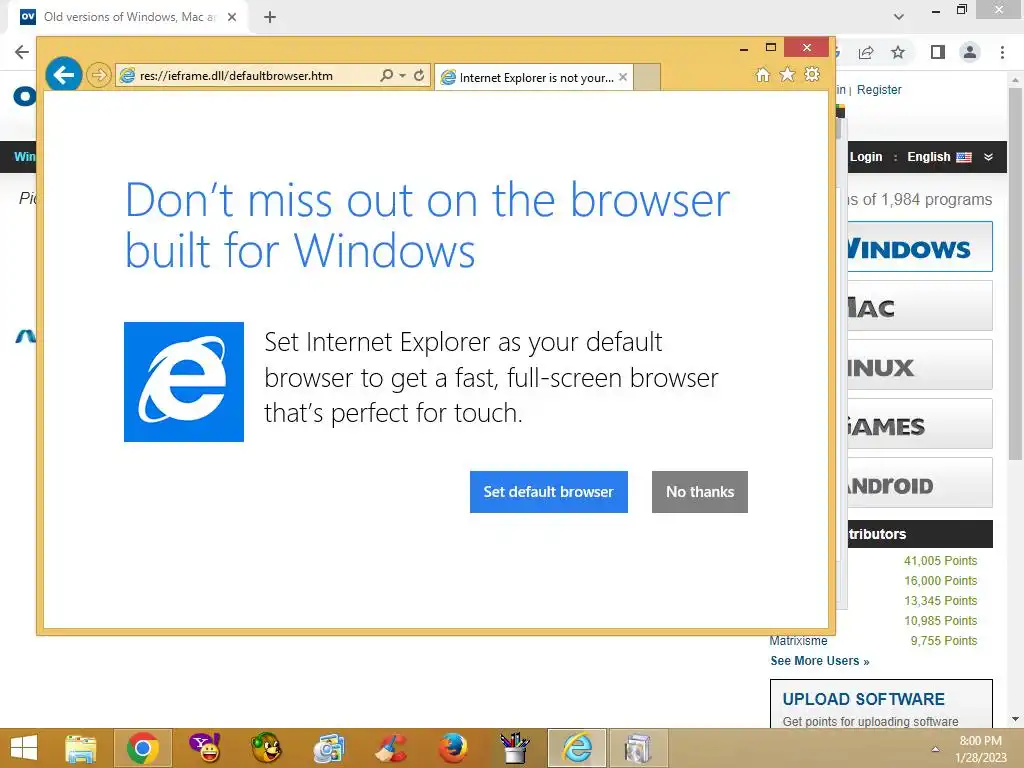
Task: Open the English language selector
Action: pyautogui.click(x=939, y=157)
